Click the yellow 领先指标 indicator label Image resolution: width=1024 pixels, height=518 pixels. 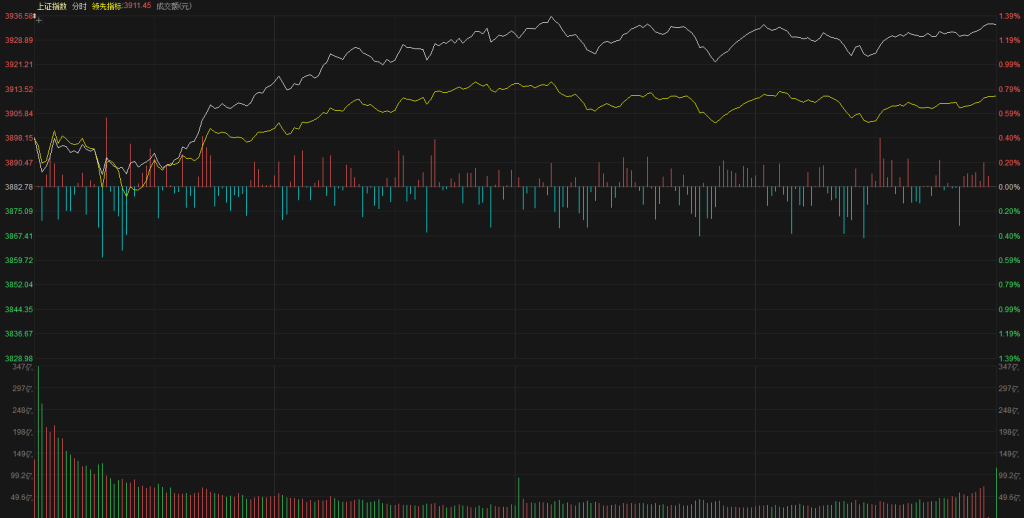106,6
